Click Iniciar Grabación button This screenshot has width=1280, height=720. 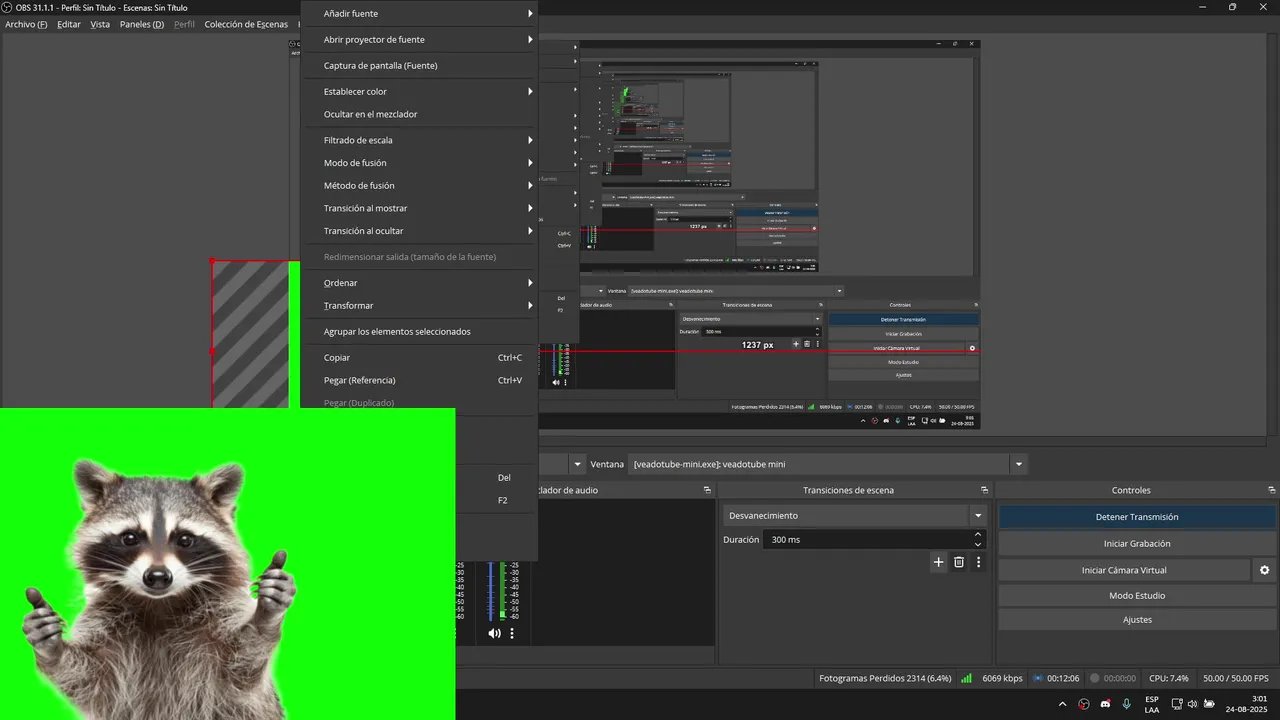(1137, 544)
